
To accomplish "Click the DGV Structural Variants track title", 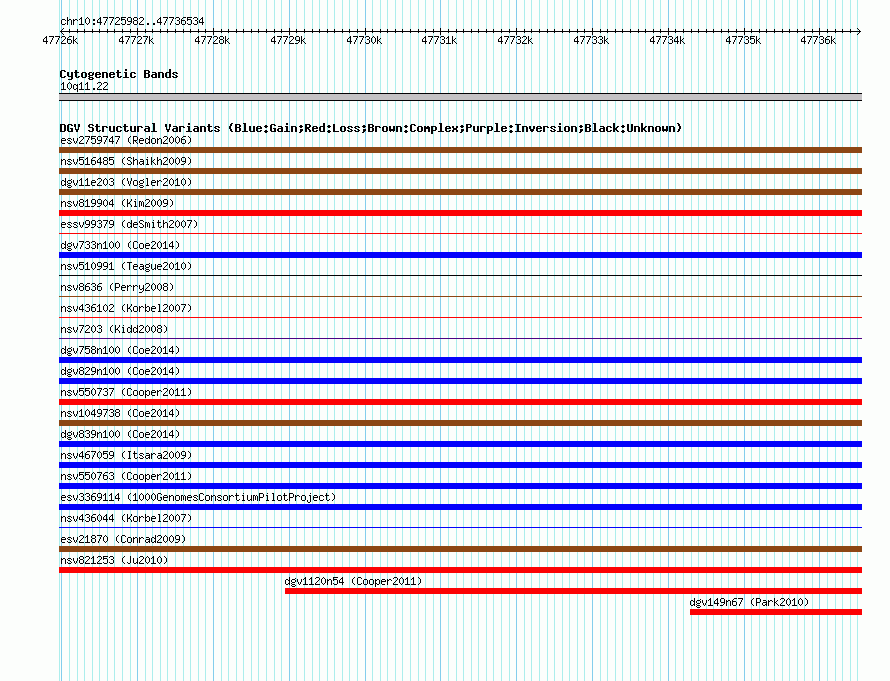I will pyautogui.click(x=371, y=128).
